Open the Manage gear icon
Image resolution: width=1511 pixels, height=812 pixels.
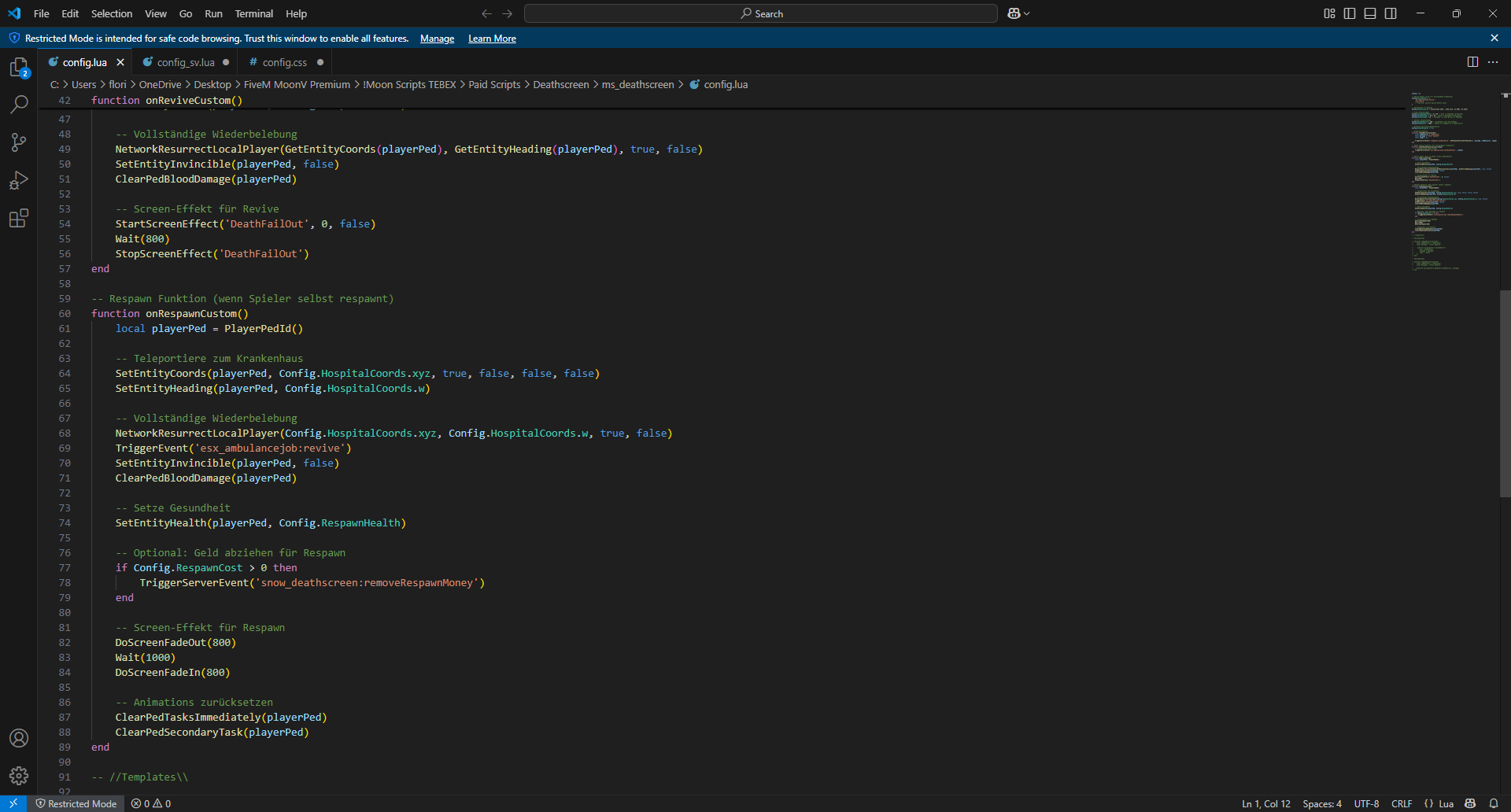19,776
